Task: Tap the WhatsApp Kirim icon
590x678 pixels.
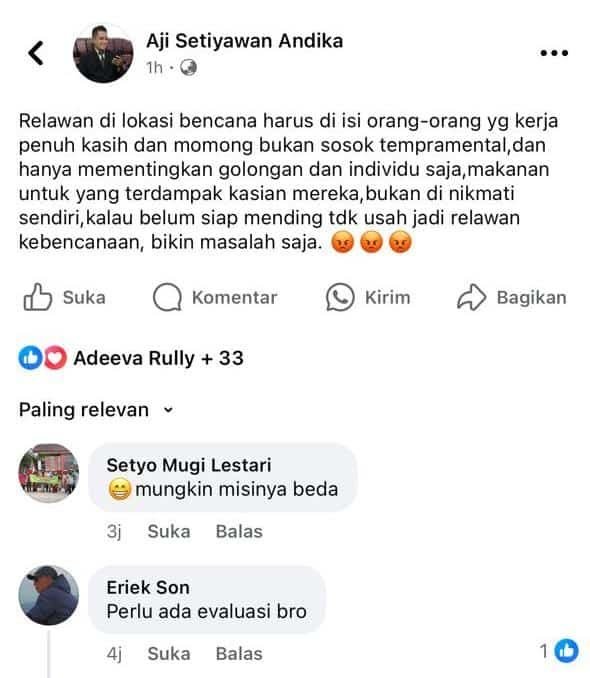Action: click(x=340, y=297)
